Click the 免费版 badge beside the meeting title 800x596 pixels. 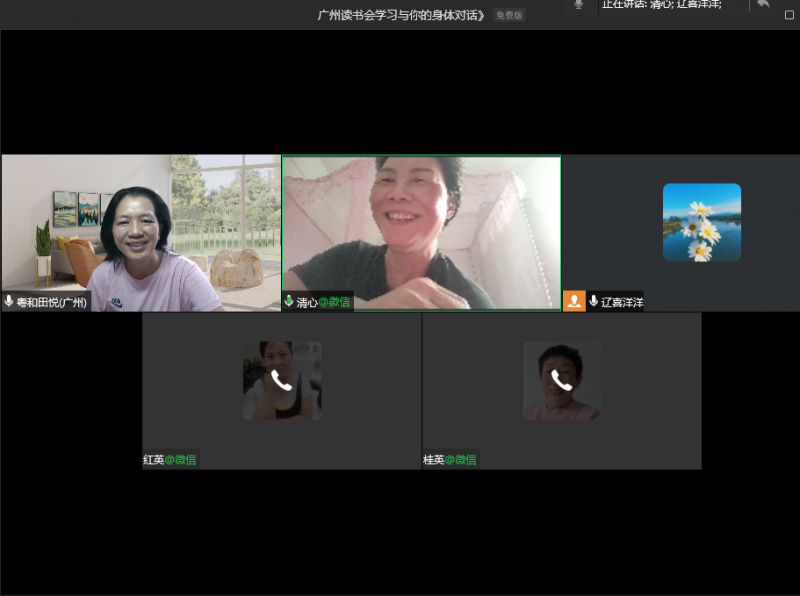[x=509, y=15]
